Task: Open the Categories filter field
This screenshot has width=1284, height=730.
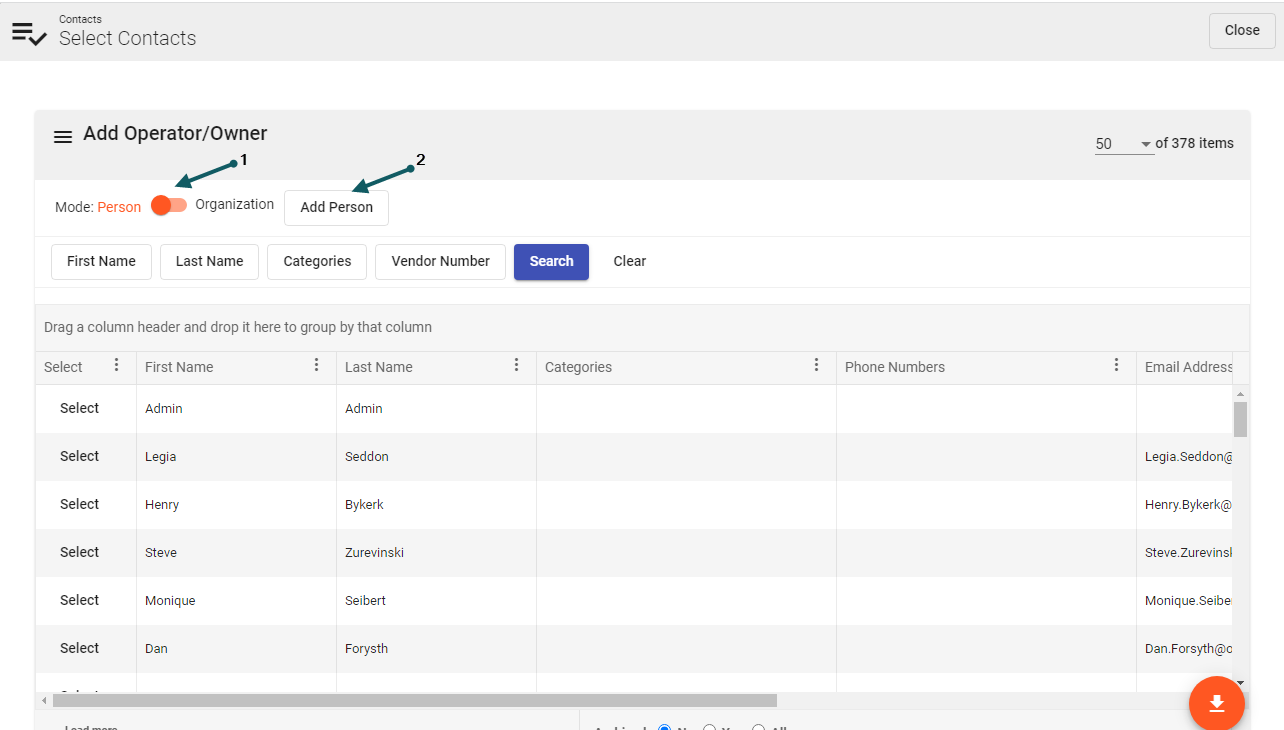Action: [x=317, y=262]
